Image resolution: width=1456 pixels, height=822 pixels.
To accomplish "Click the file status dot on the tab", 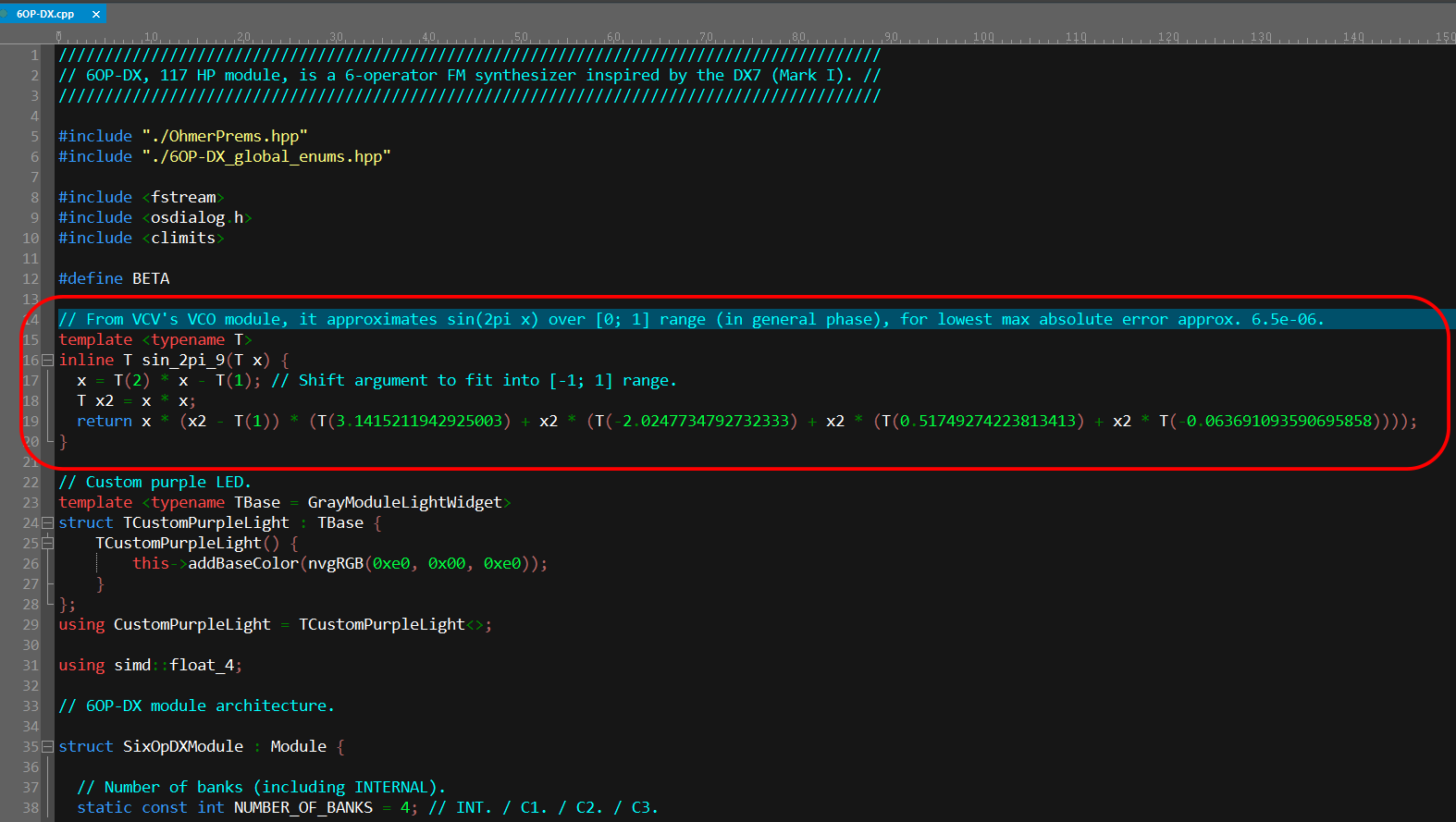I will tap(4, 14).
